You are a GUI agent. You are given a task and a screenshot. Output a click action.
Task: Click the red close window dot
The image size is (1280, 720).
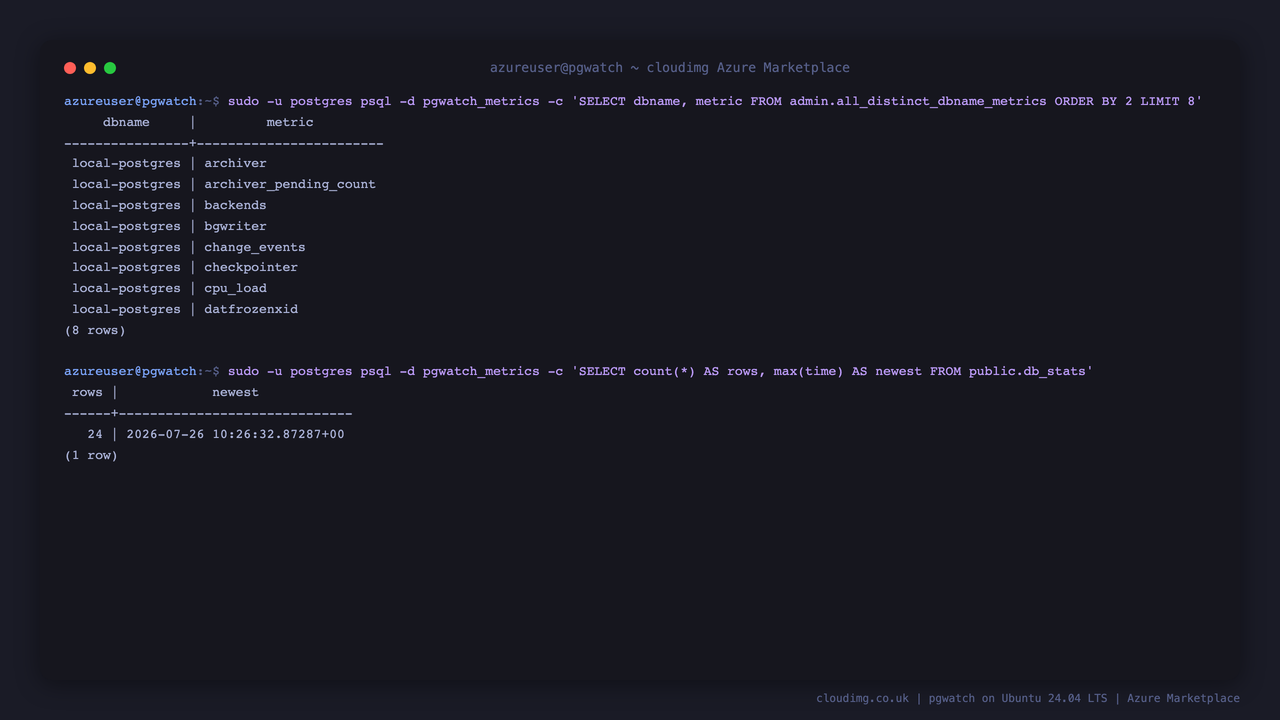pos(70,68)
